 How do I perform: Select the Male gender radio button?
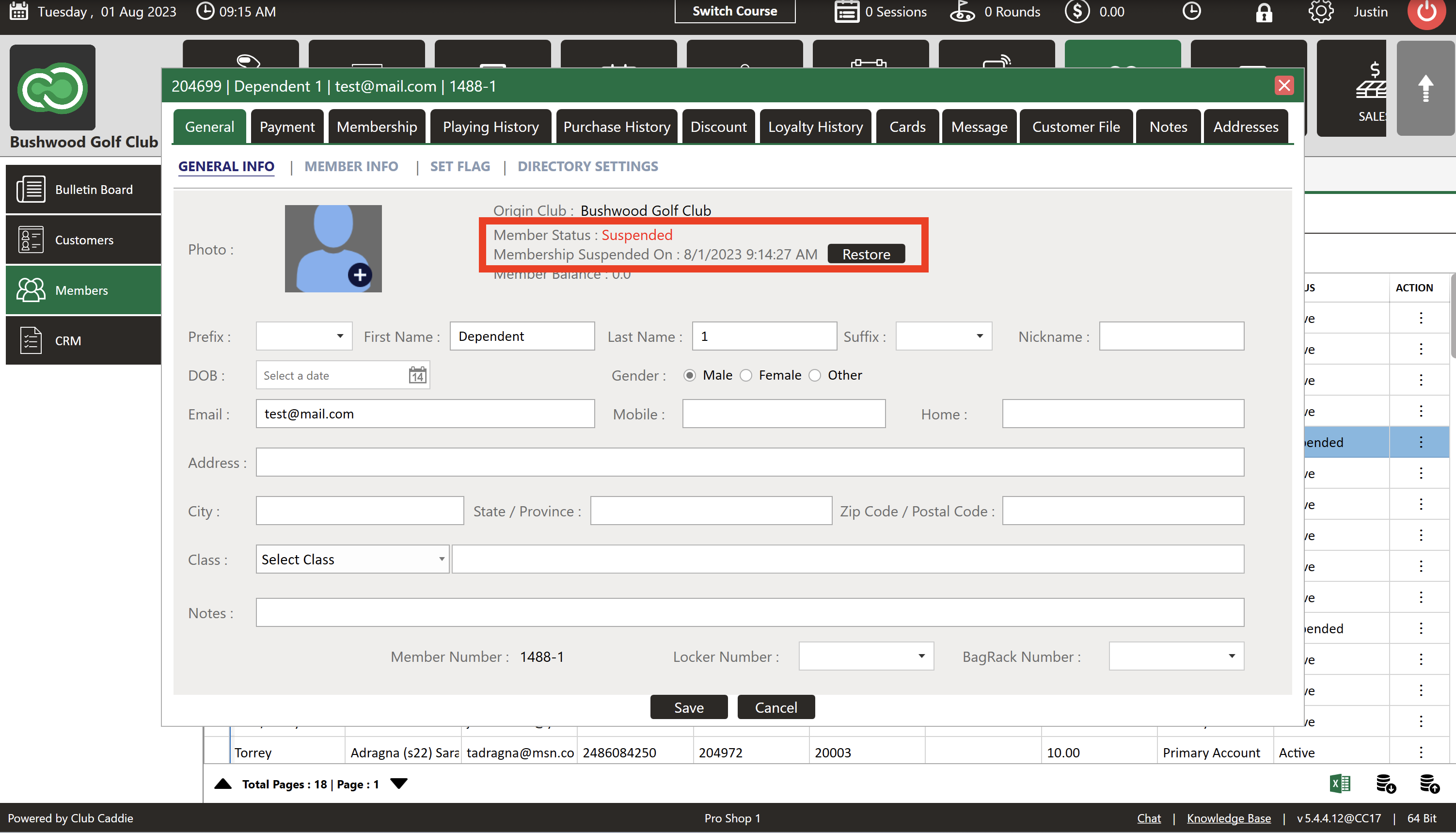[690, 375]
